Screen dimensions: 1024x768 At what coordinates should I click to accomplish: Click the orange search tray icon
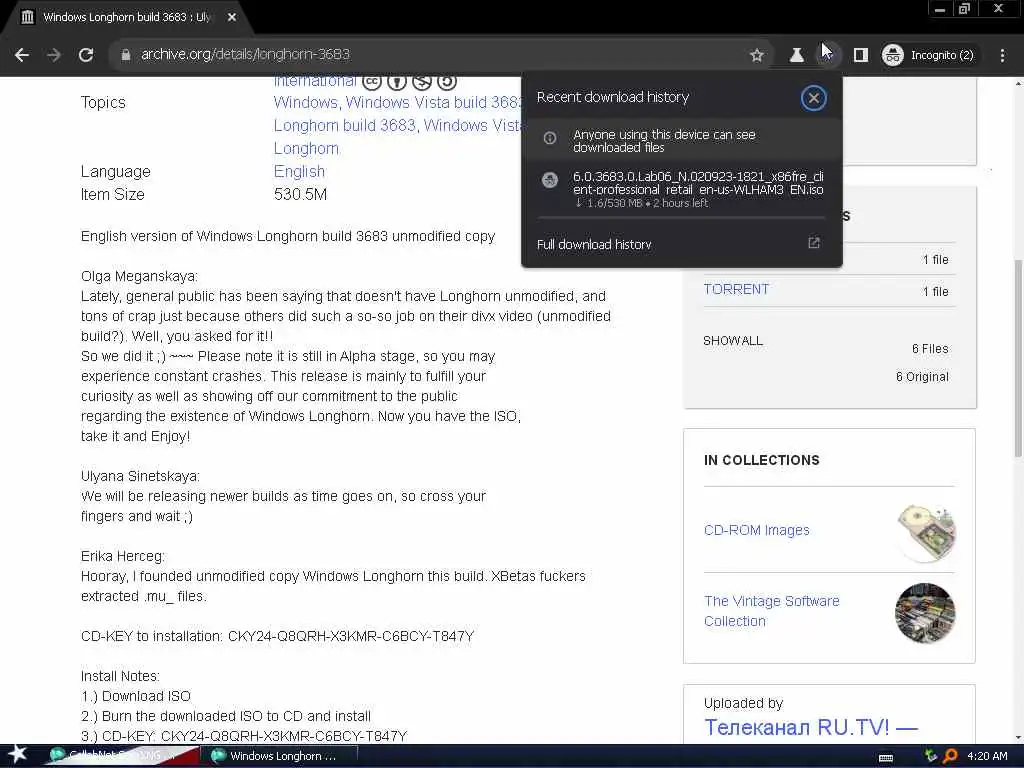click(x=950, y=756)
